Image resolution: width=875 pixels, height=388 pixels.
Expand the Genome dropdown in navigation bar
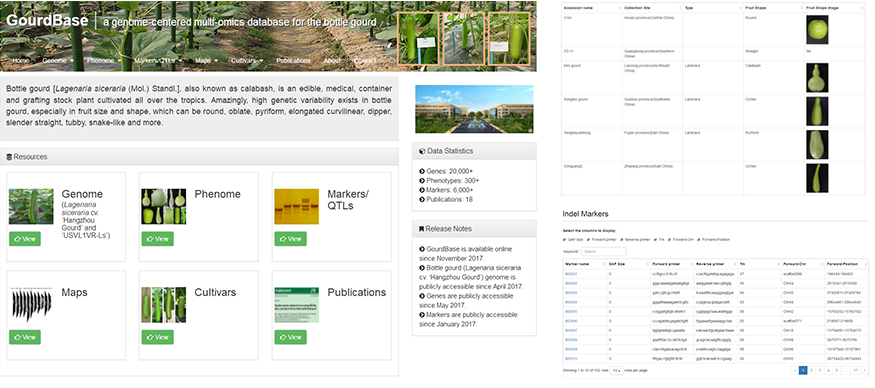(x=58, y=60)
